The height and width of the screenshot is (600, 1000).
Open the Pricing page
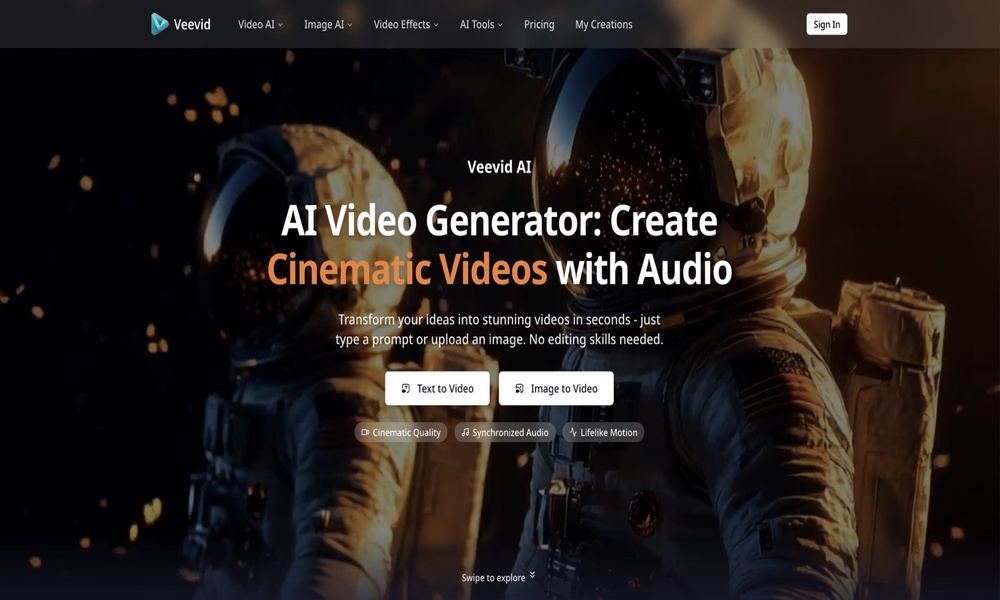coord(539,24)
